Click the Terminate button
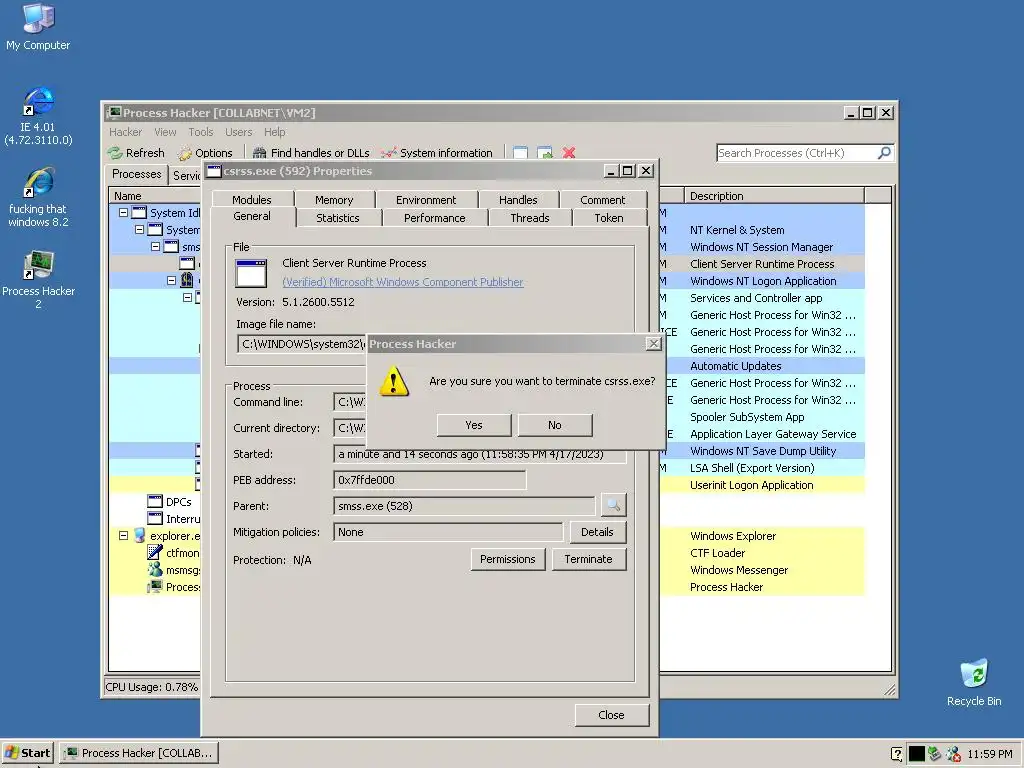This screenshot has width=1024, height=768. pos(588,559)
